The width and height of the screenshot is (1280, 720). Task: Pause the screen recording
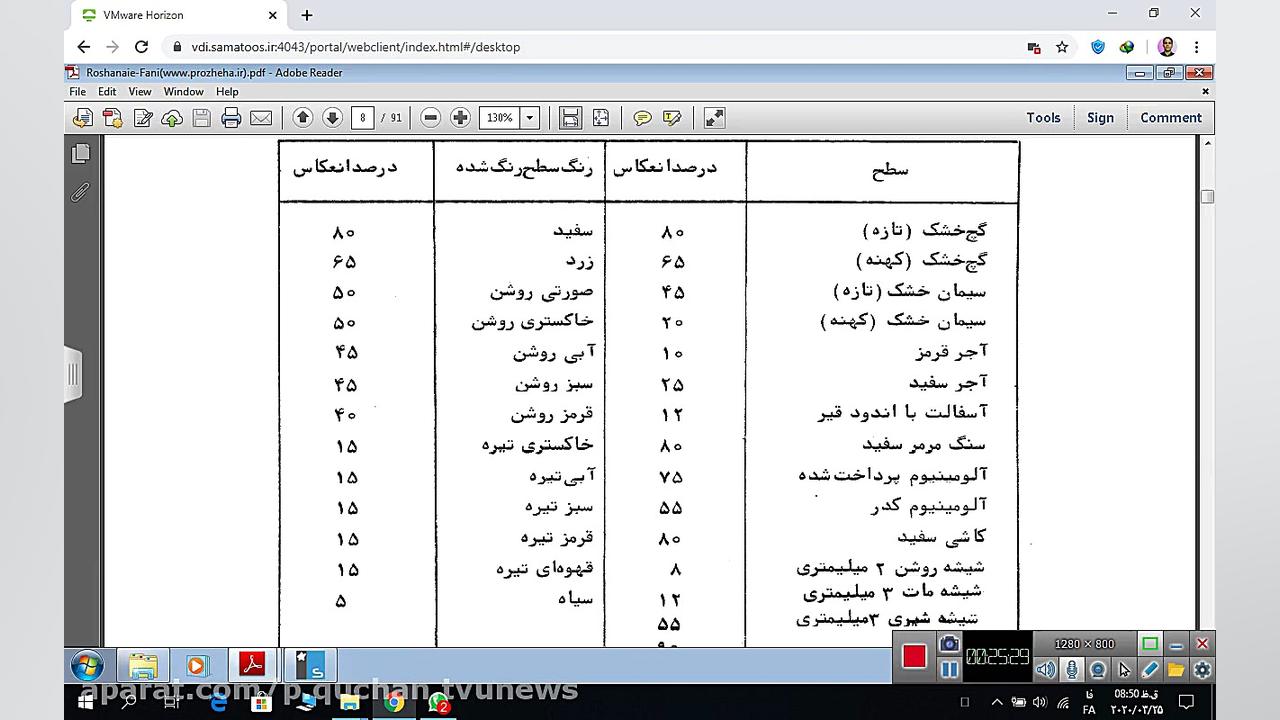pos(949,670)
